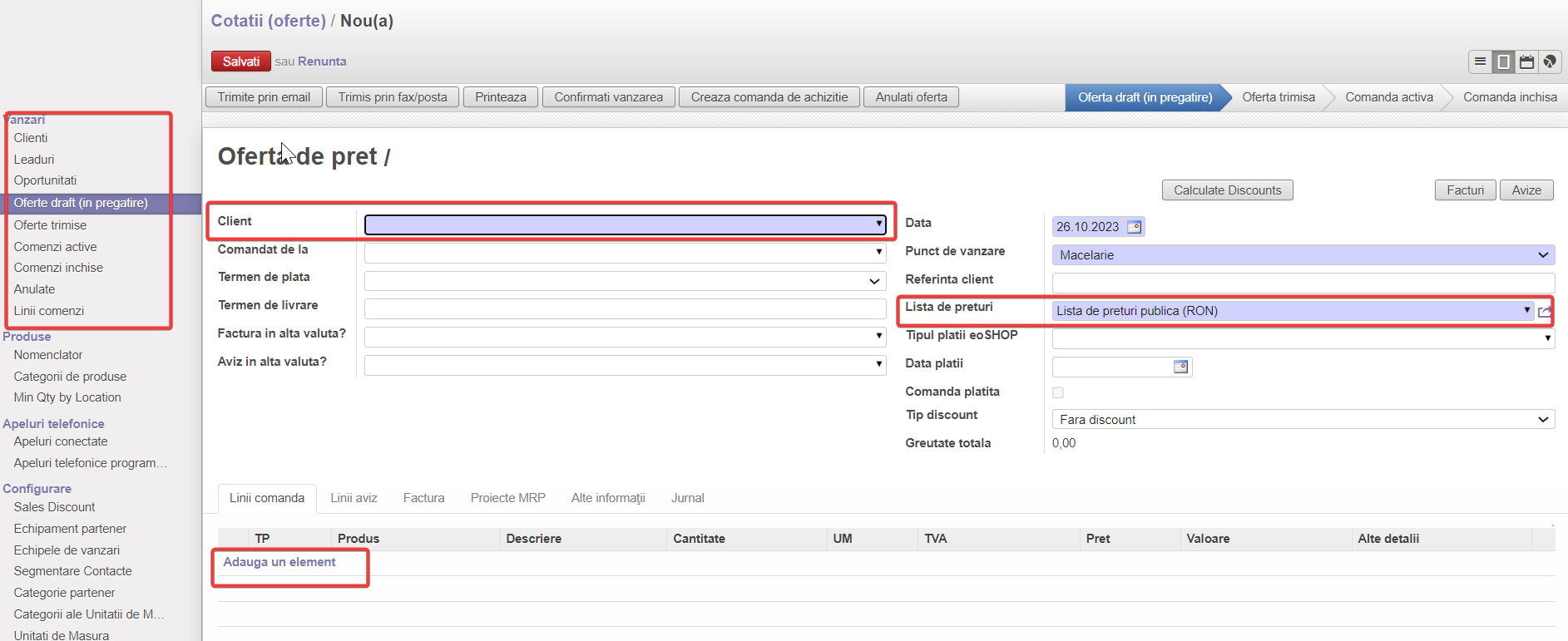Open the graph pie chart view
1568x641 pixels.
(x=1550, y=62)
